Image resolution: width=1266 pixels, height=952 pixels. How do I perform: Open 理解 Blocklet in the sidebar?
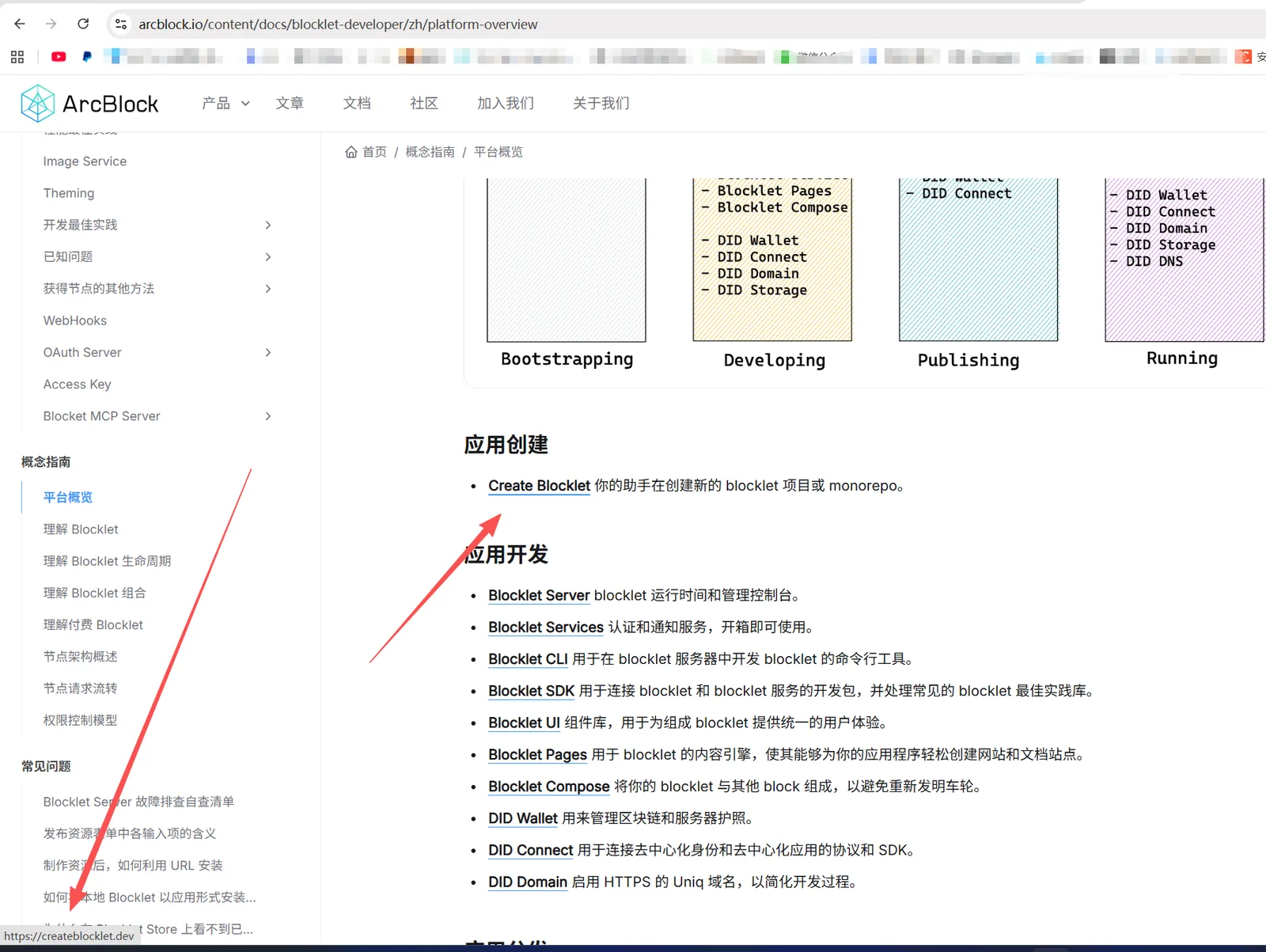pos(81,529)
